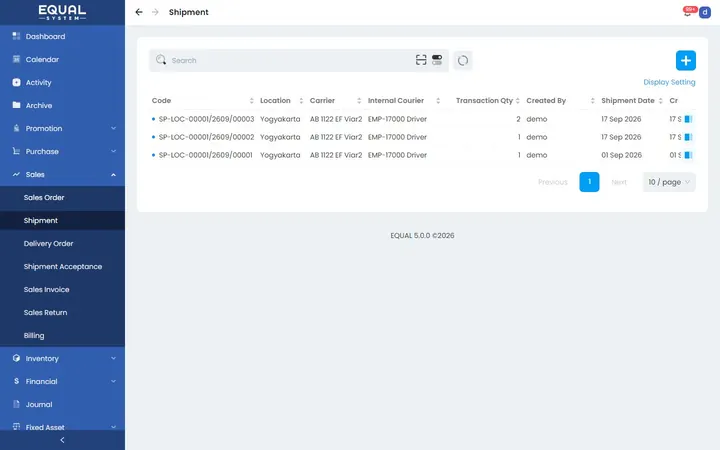Open the notification bell icon
This screenshot has height=450, width=720.
click(x=687, y=12)
